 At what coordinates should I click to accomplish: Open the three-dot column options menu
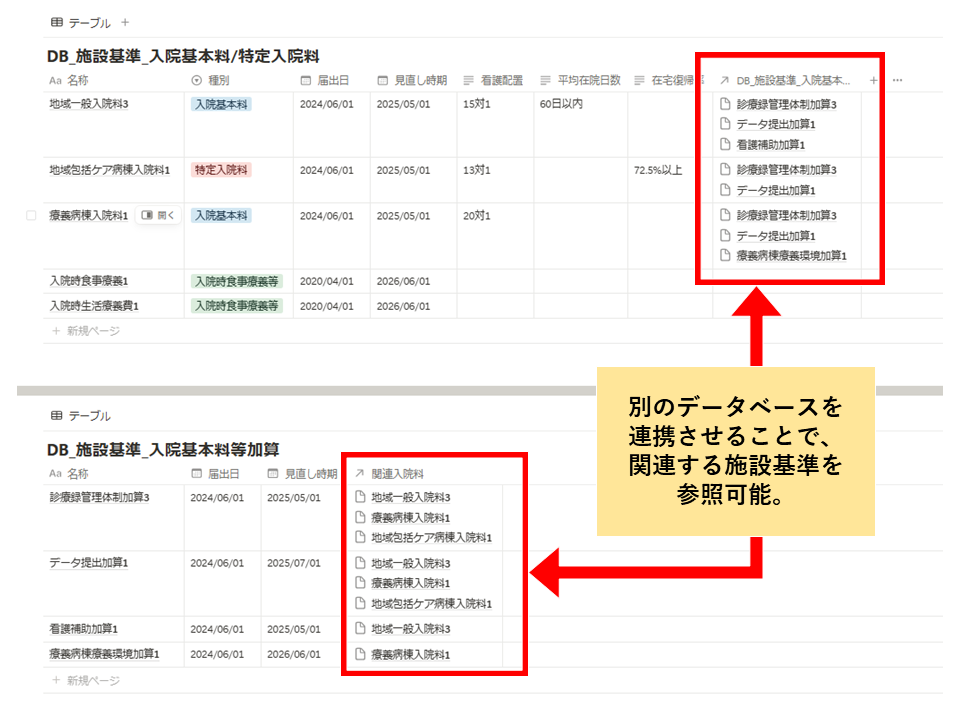point(897,80)
